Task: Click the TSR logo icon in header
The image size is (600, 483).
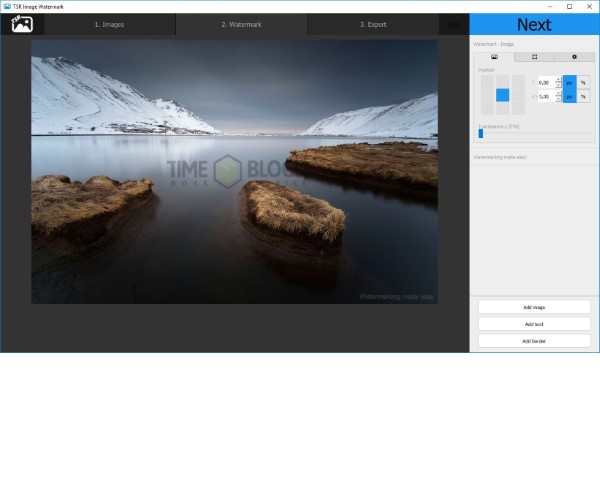Action: [22, 24]
